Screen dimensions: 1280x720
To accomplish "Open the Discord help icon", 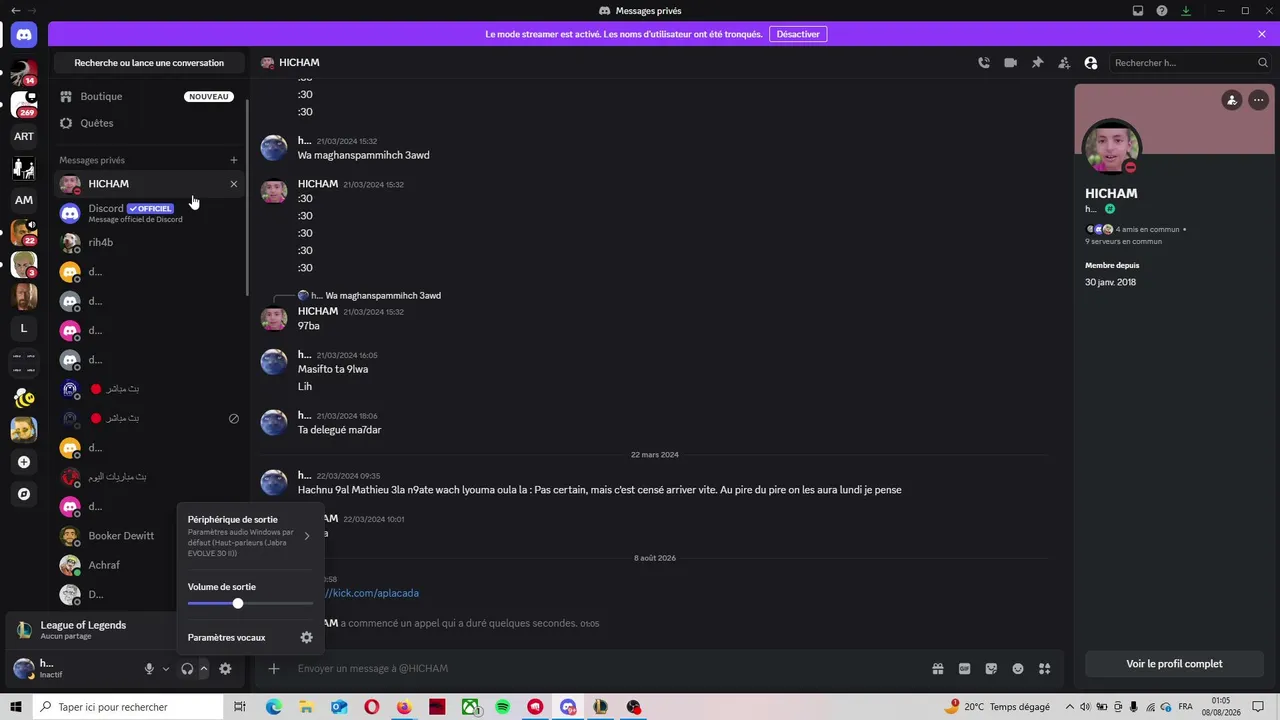I will 1162,11.
